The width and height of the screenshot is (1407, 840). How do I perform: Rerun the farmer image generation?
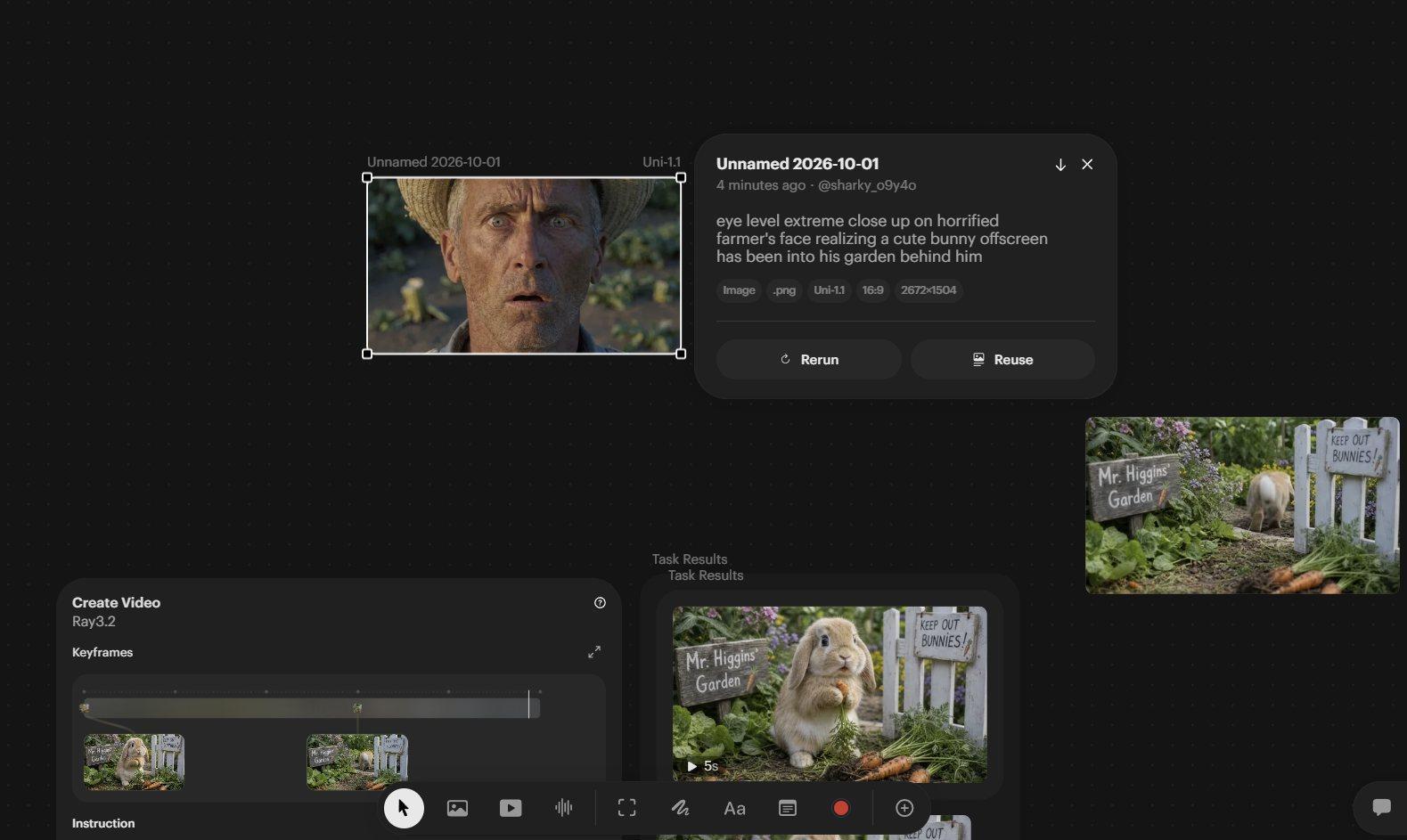coord(809,360)
